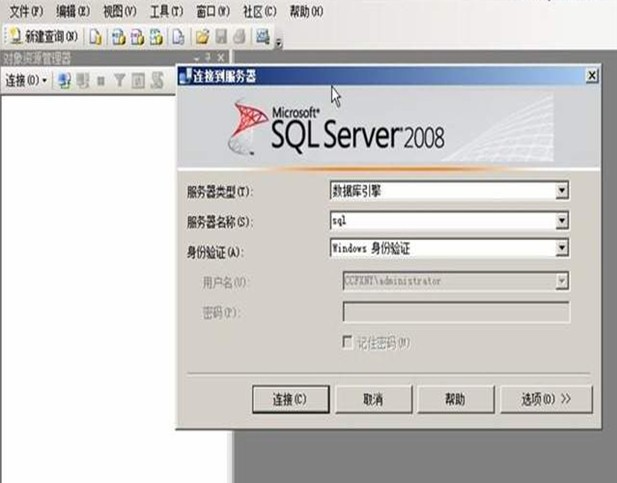617x483 pixels.
Task: Click the Open File folder icon
Action: pos(202,37)
